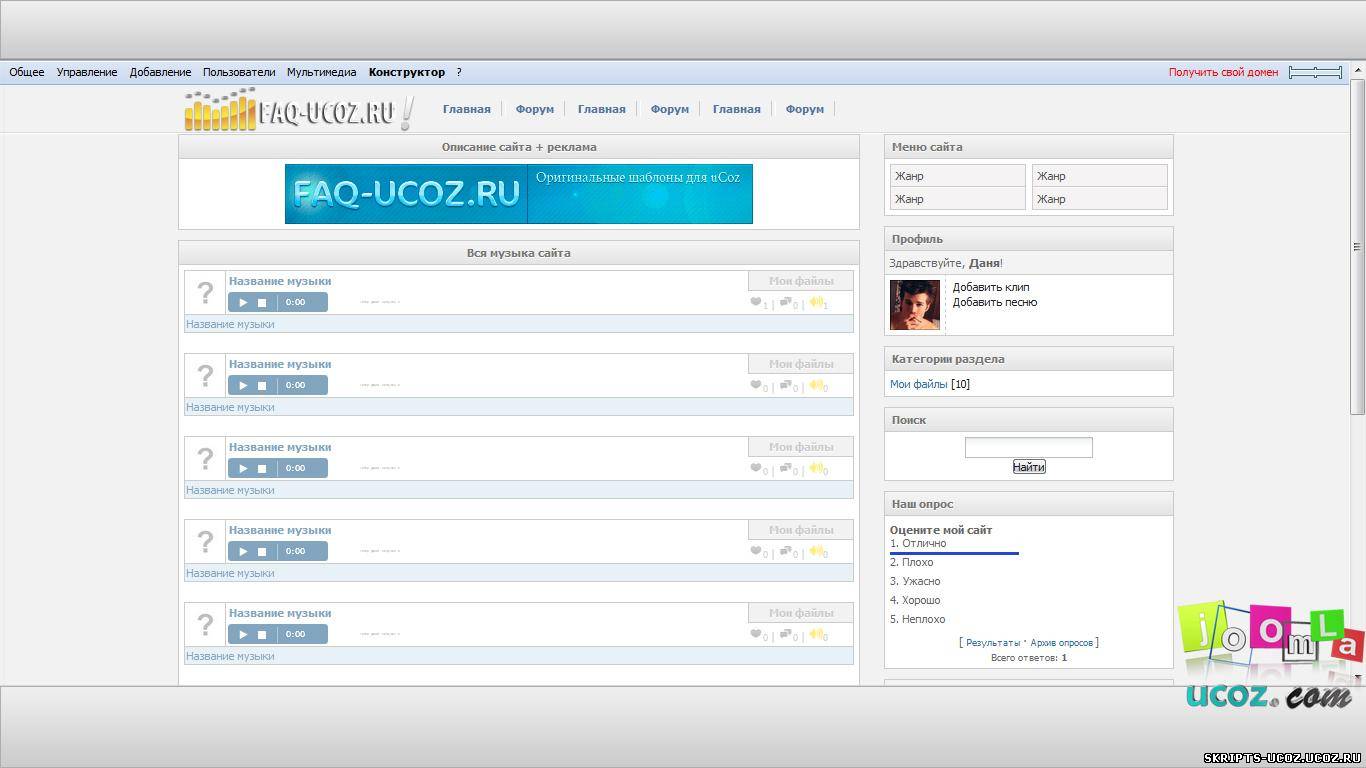This screenshot has width=1366, height=768.
Task: Click the heart icon in the fifth entry
Action: pyautogui.click(x=756, y=634)
